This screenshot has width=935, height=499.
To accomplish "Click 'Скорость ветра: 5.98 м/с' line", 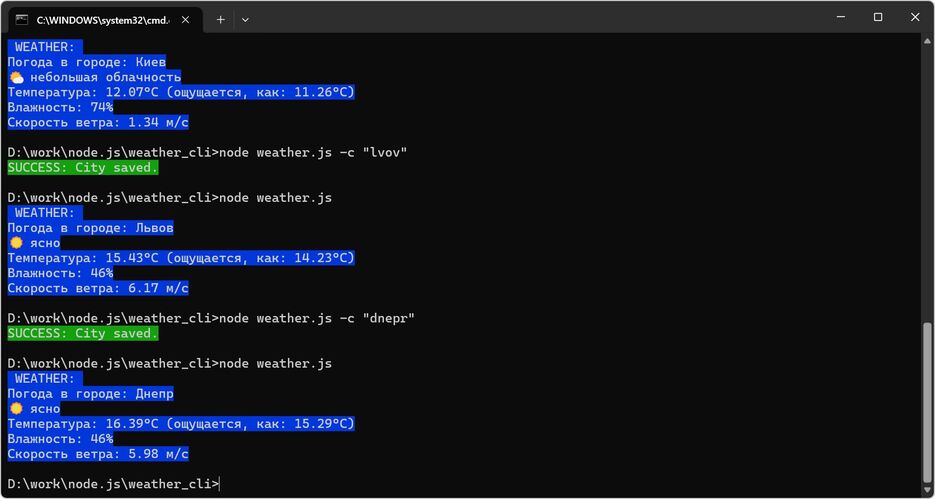I will (x=98, y=454).
